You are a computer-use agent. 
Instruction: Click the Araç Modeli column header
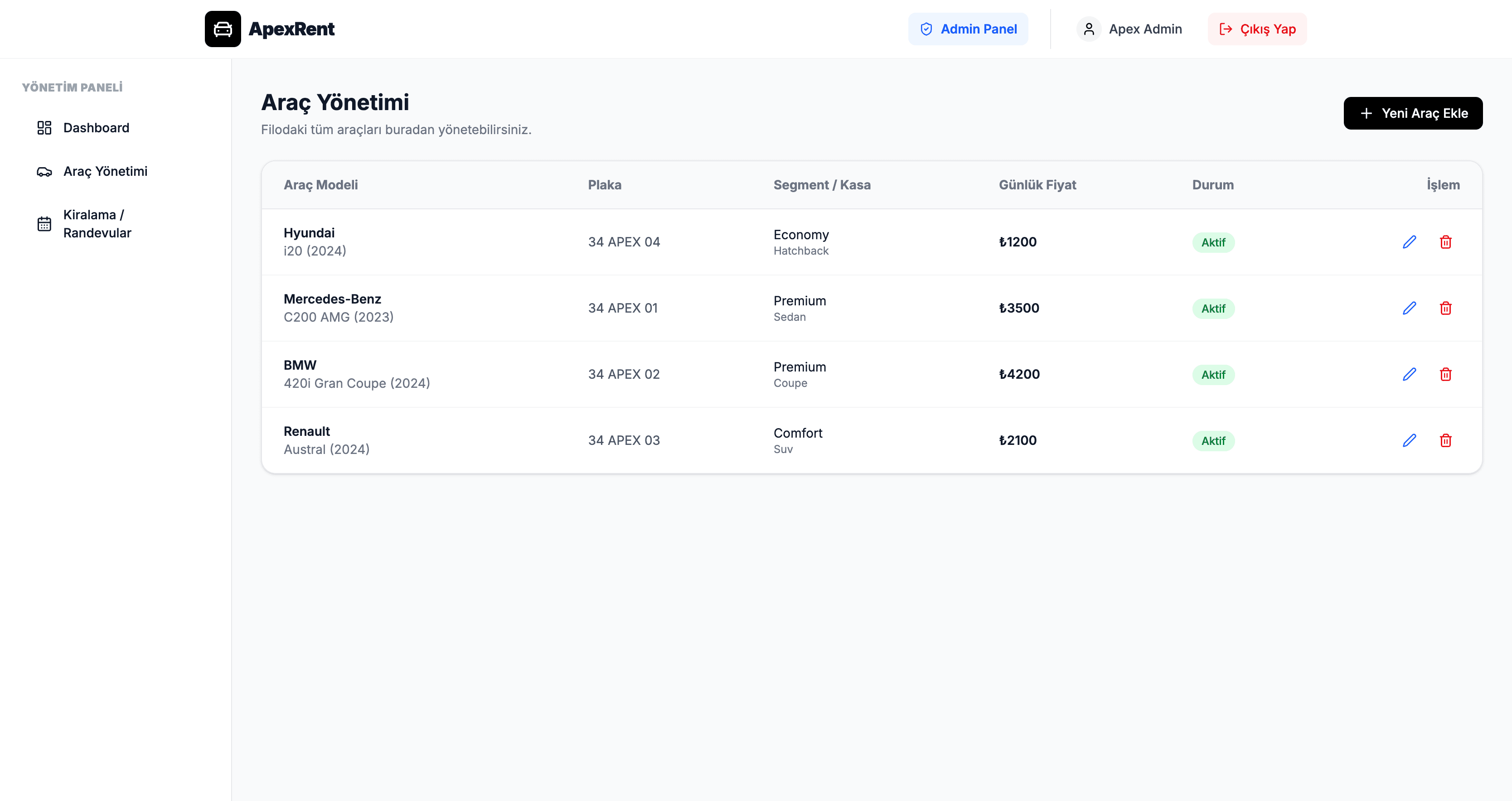click(x=320, y=185)
